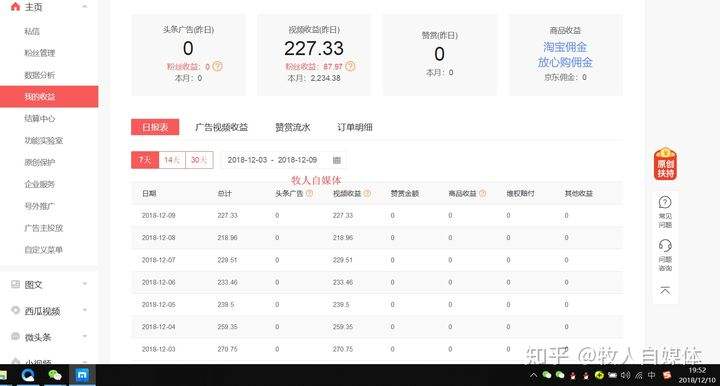
Task: Click the 中 input method tray icon
Action: (x=652, y=375)
